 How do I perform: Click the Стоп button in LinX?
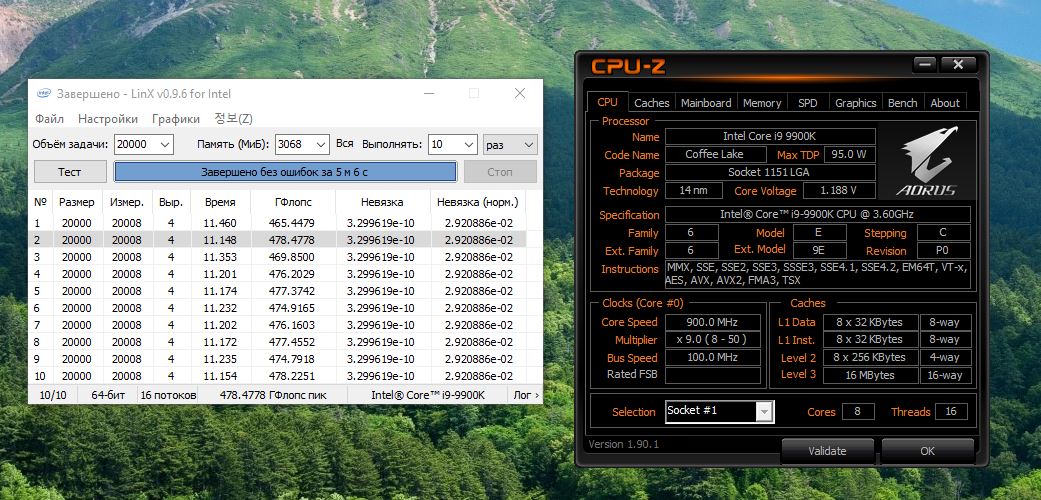click(500, 172)
